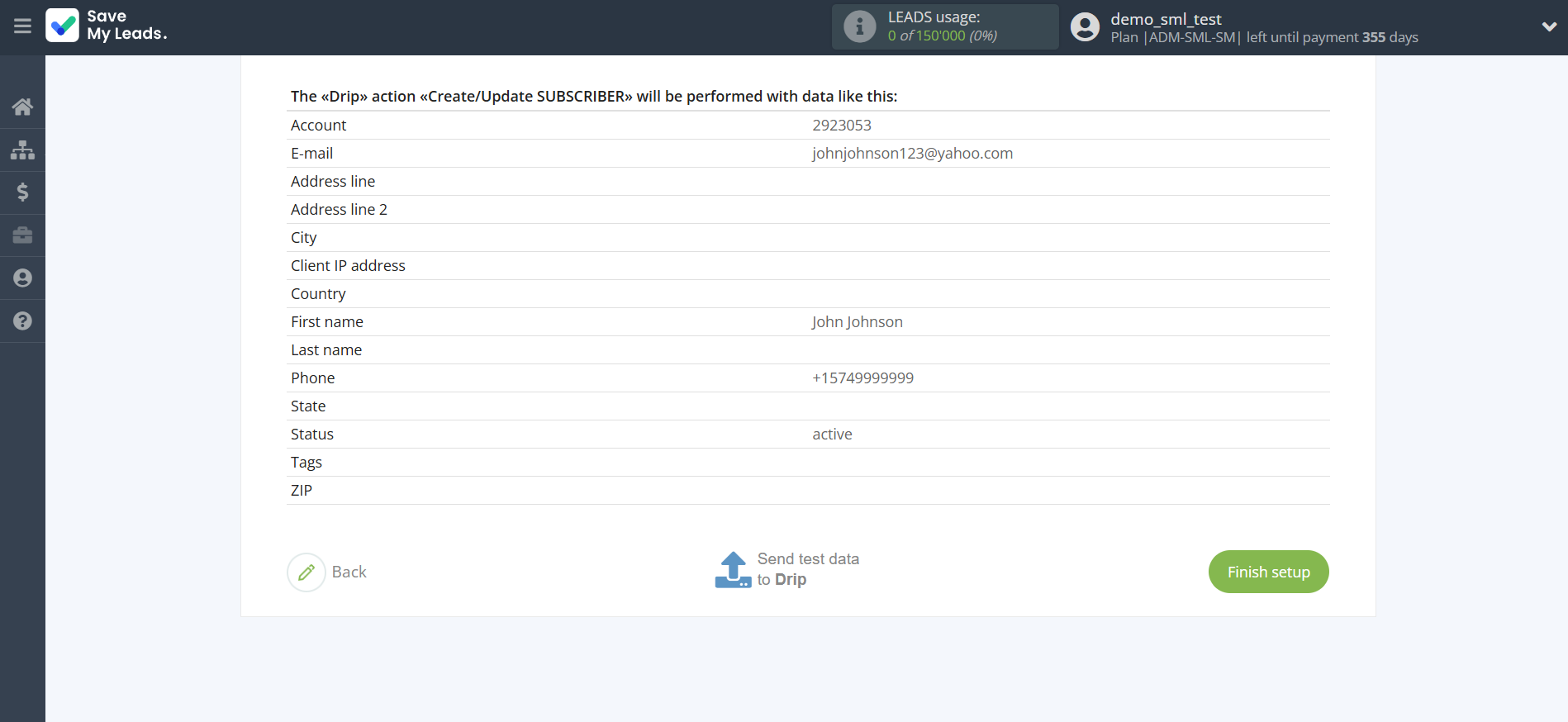Select Send test data to Drip
This screenshot has height=722, width=1568.
tap(807, 569)
